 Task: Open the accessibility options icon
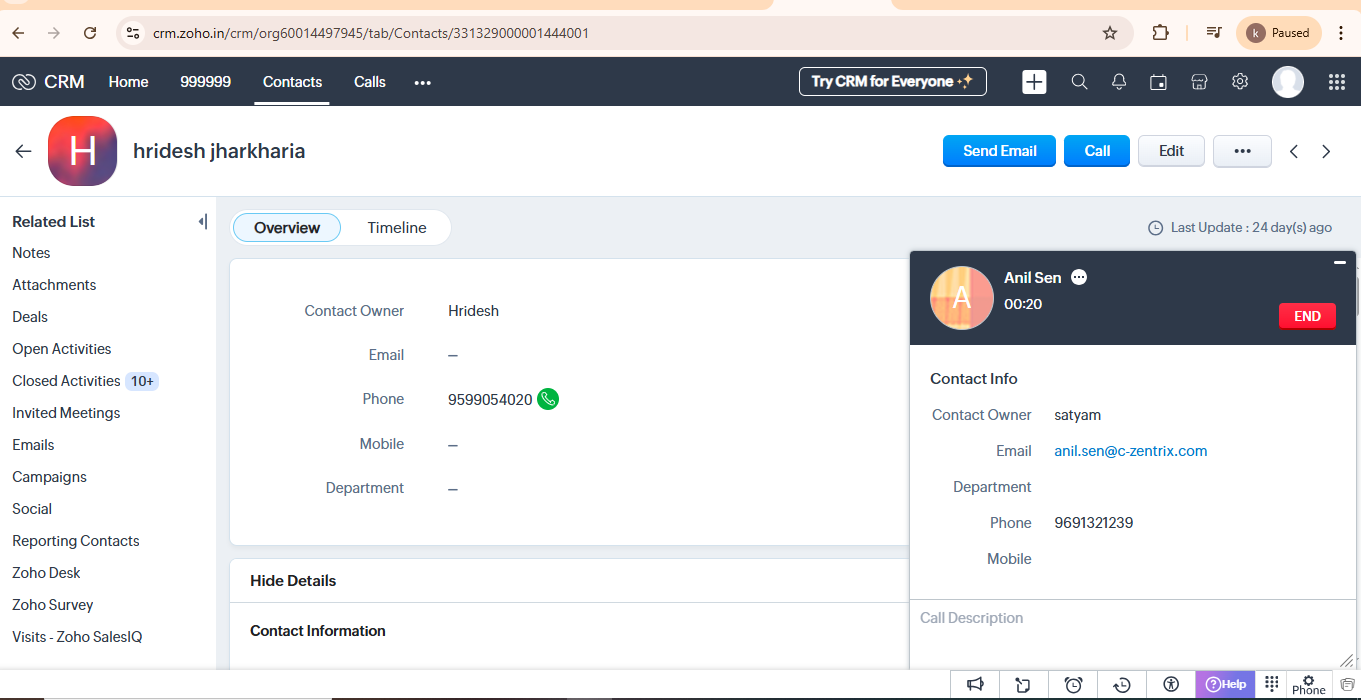coord(1171,684)
